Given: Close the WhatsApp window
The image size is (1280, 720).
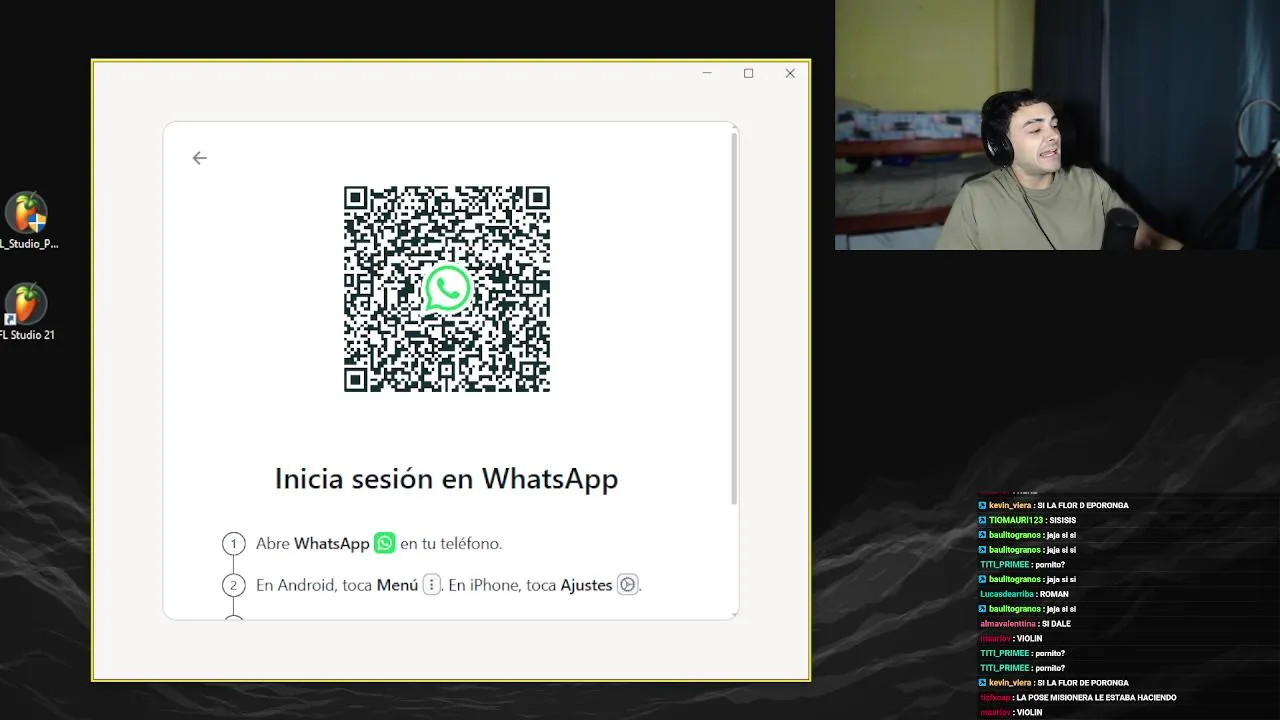Looking at the screenshot, I should coord(790,73).
